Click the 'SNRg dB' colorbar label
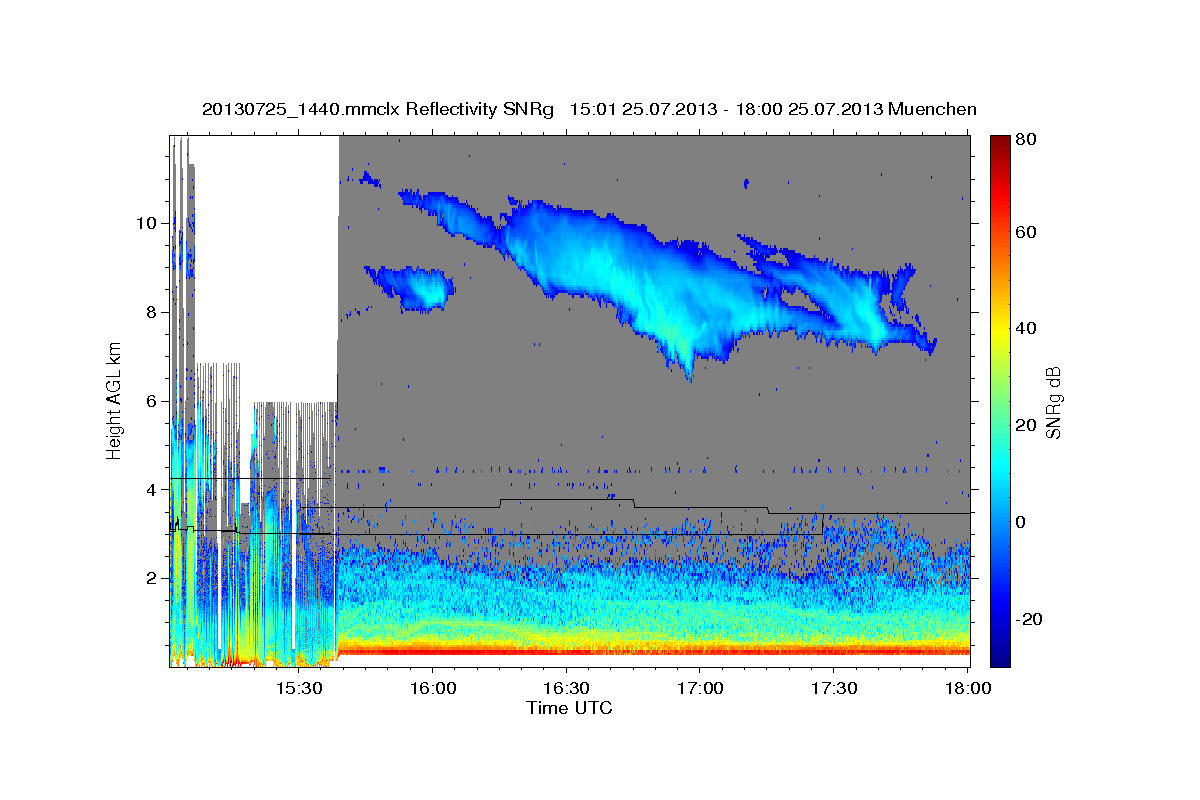Image resolution: width=1200 pixels, height=800 pixels. coord(1053,402)
